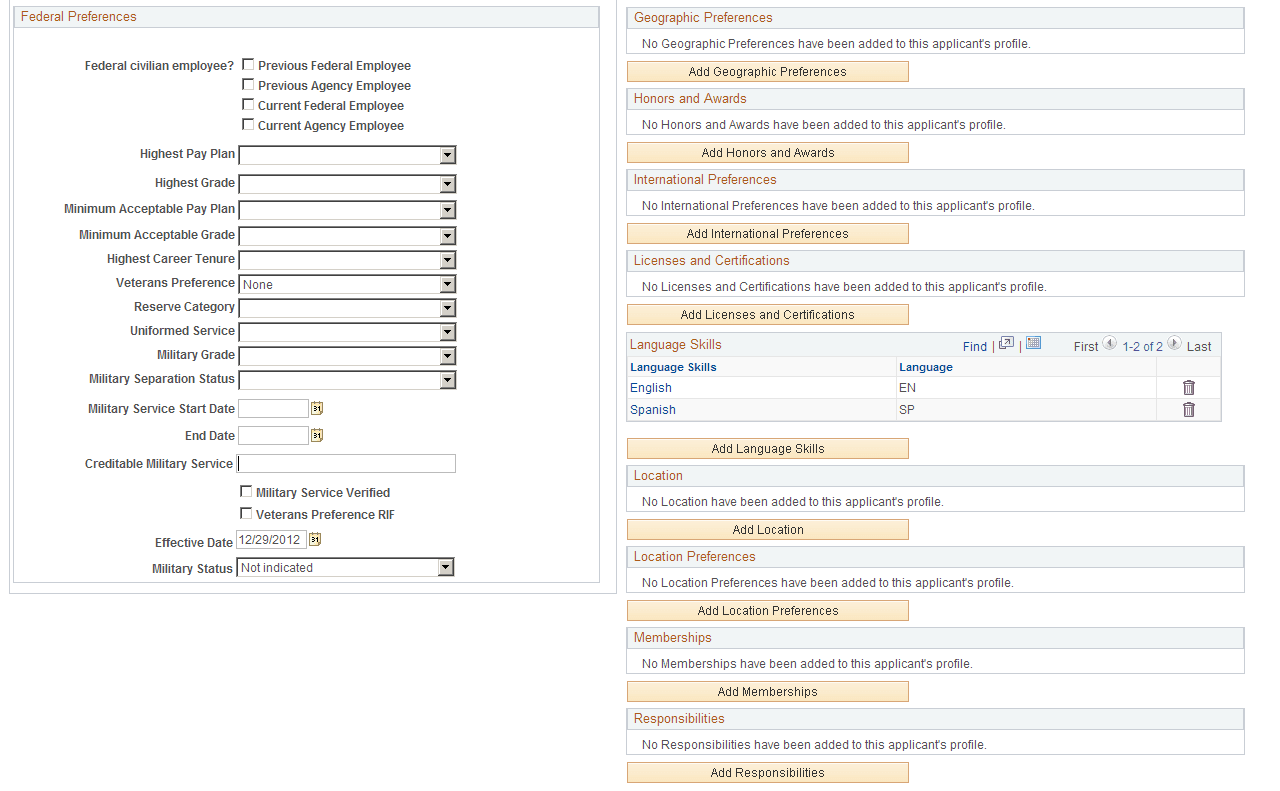Open calendar for Effective Date

[315, 539]
